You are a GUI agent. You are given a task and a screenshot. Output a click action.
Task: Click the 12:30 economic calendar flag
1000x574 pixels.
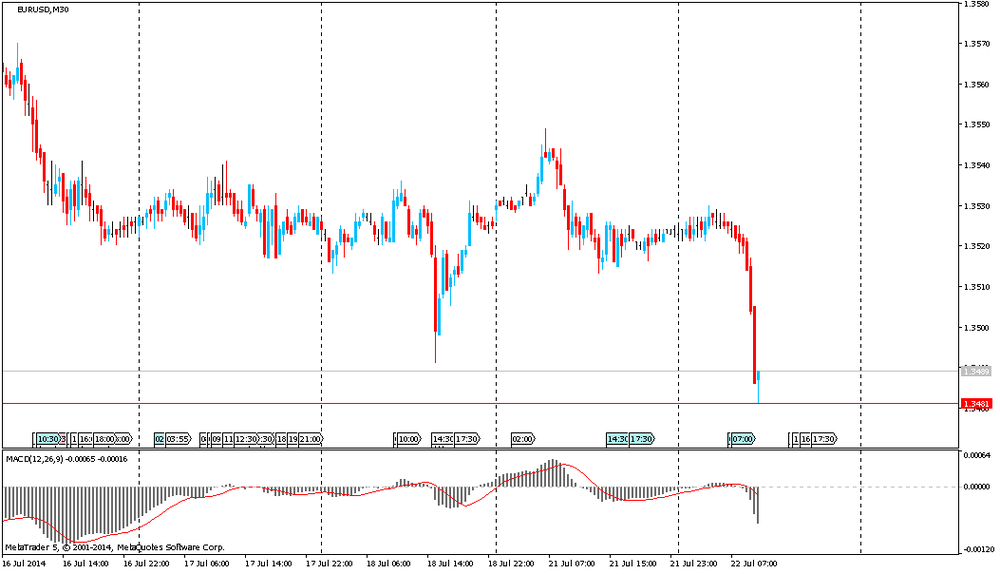(x=246, y=439)
